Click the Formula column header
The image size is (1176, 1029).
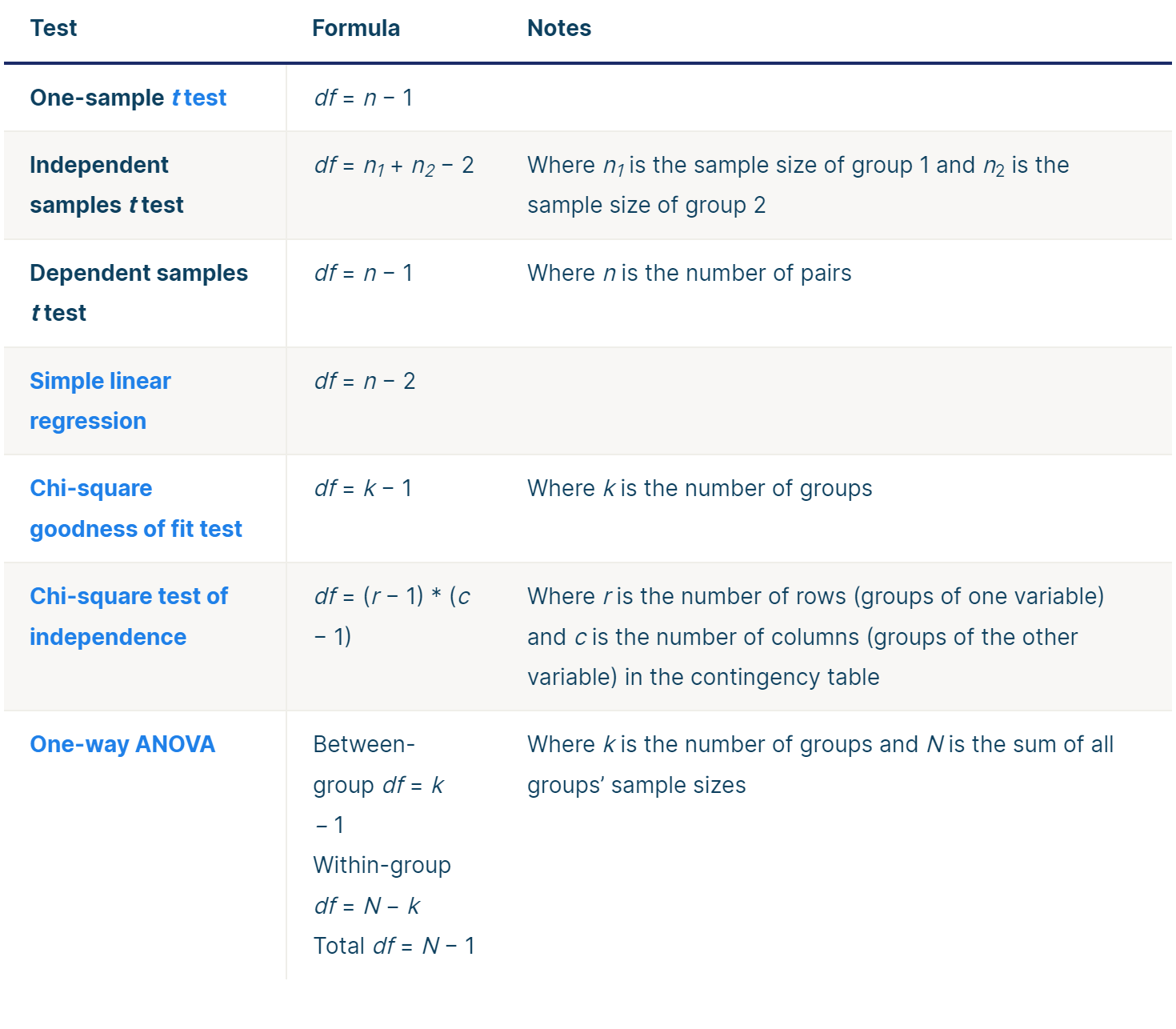coord(356,28)
